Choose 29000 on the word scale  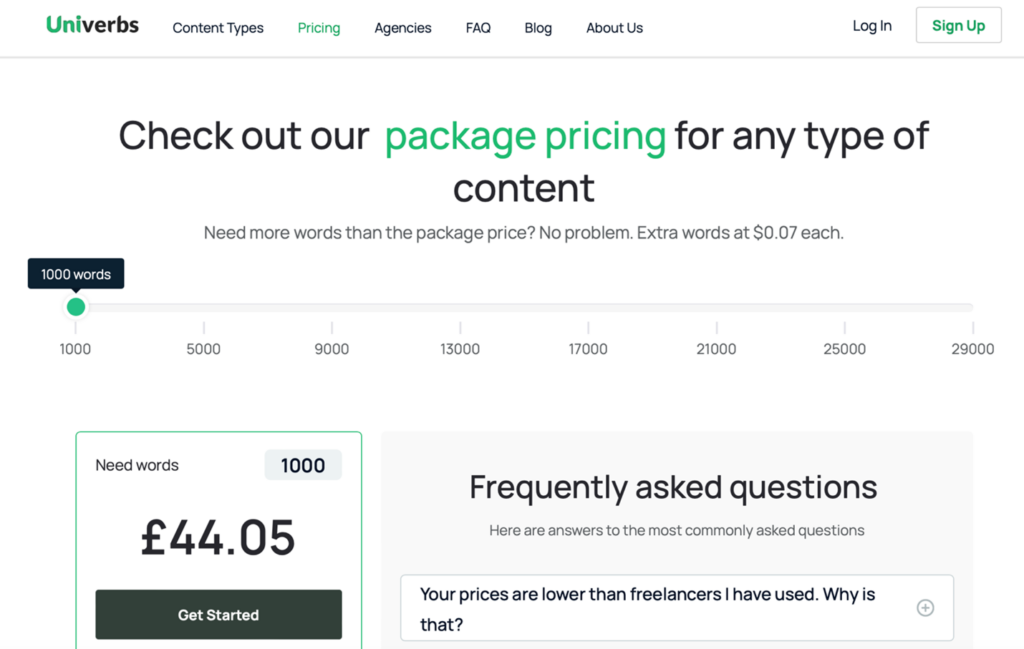tap(972, 349)
